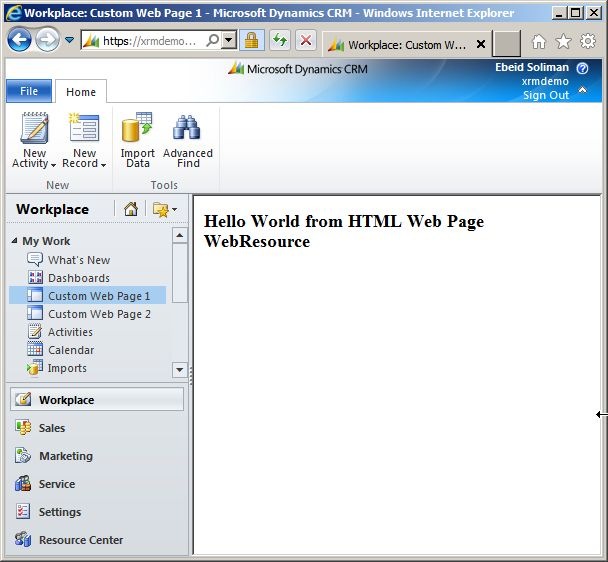Click the Hello World heading text
This screenshot has height=562, width=608.
(344, 231)
